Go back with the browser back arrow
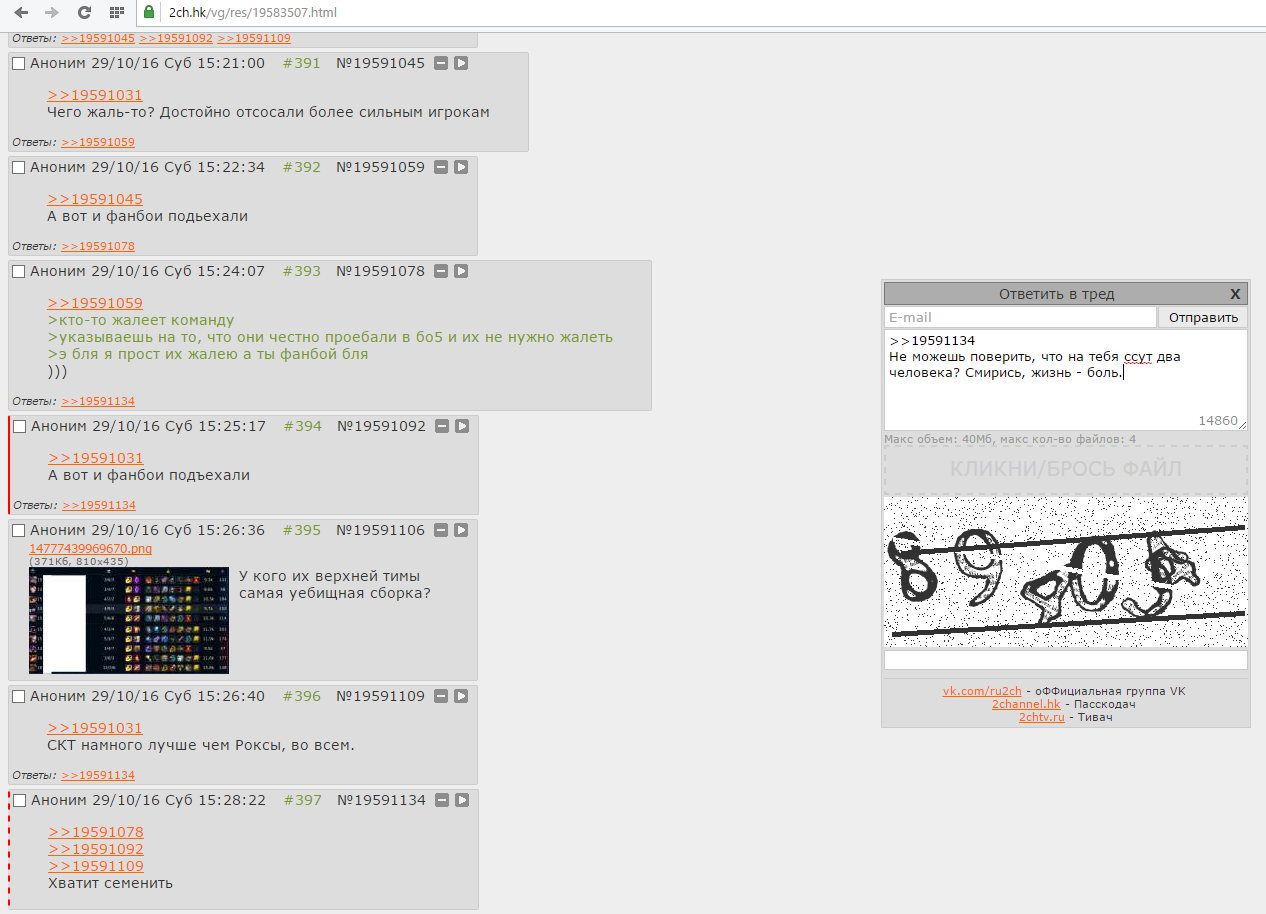 (21, 12)
